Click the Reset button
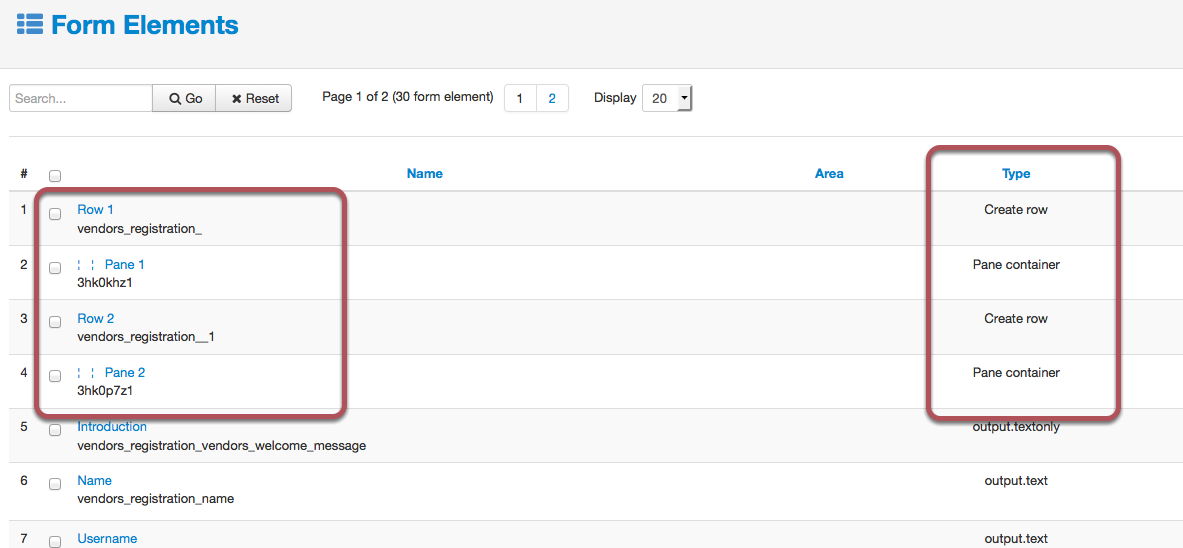The height and width of the screenshot is (548, 1183). click(x=254, y=98)
